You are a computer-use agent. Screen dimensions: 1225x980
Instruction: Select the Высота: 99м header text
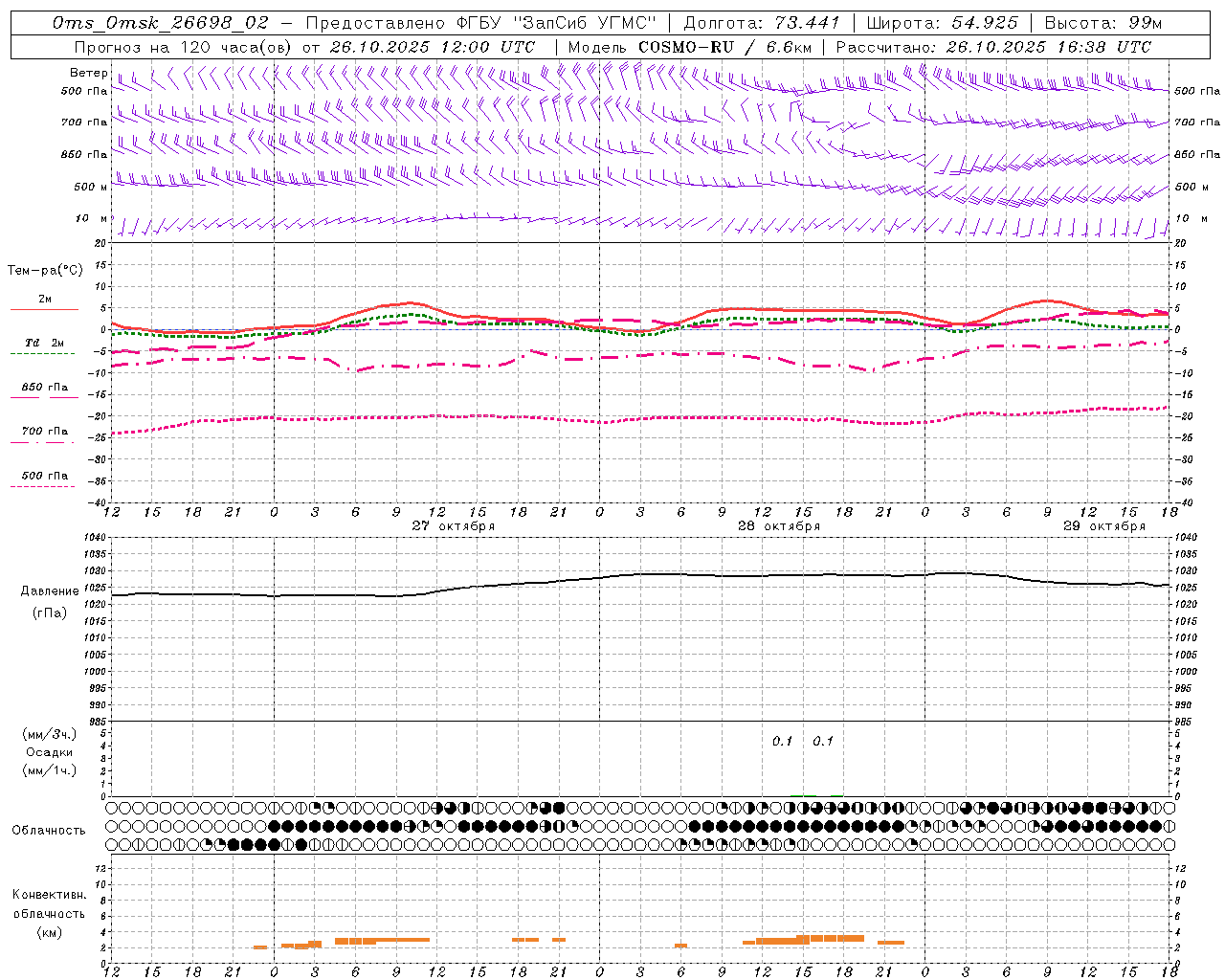tap(1103, 23)
